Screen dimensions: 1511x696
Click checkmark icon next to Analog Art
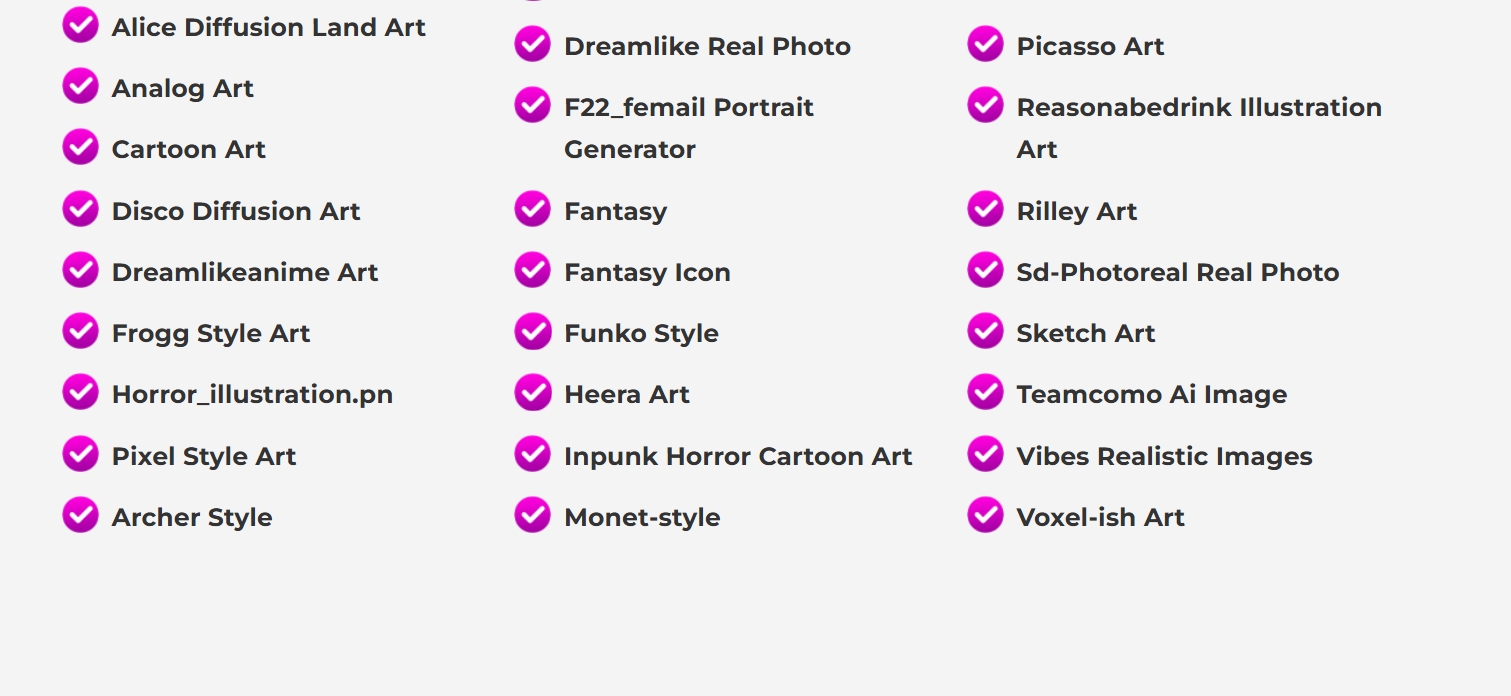(x=80, y=86)
